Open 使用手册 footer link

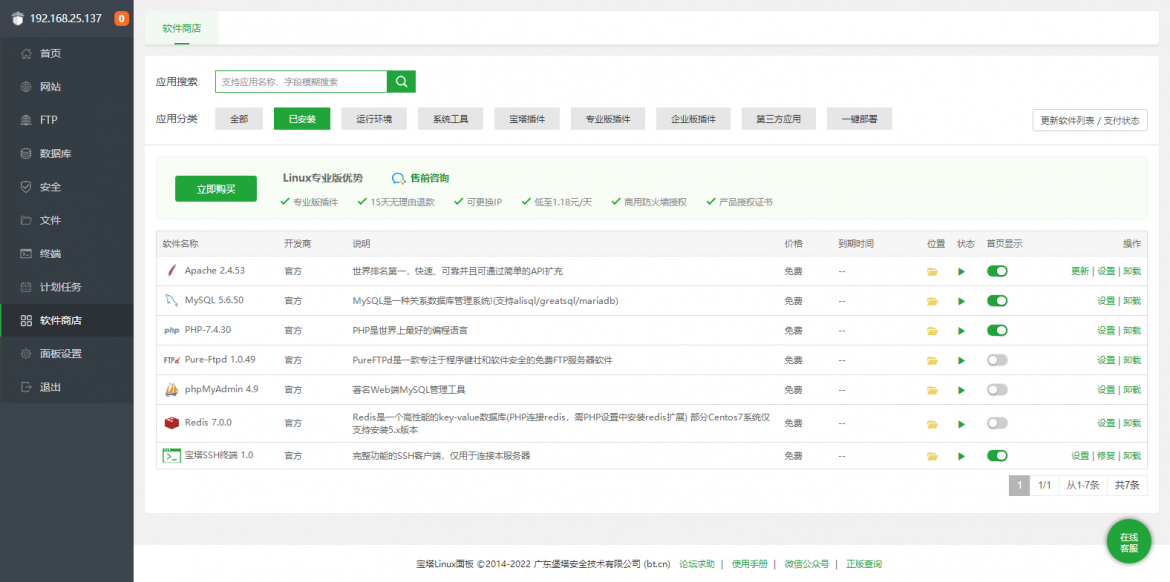[x=749, y=564]
